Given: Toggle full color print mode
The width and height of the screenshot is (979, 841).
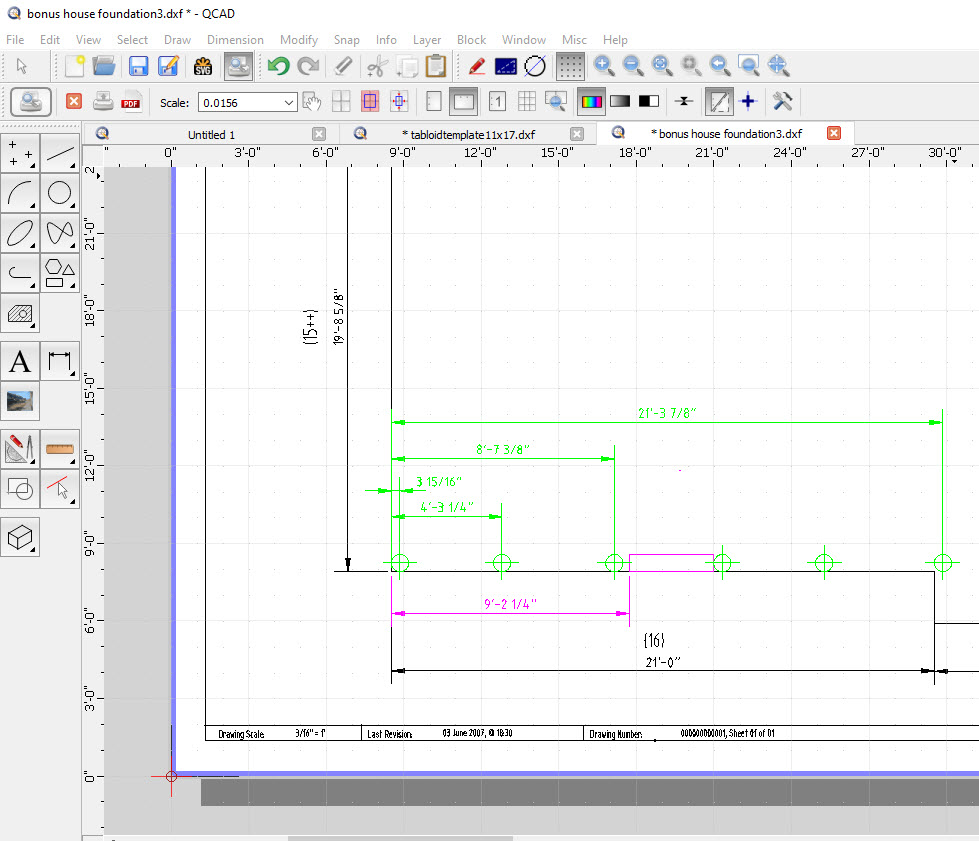Looking at the screenshot, I should 592,102.
